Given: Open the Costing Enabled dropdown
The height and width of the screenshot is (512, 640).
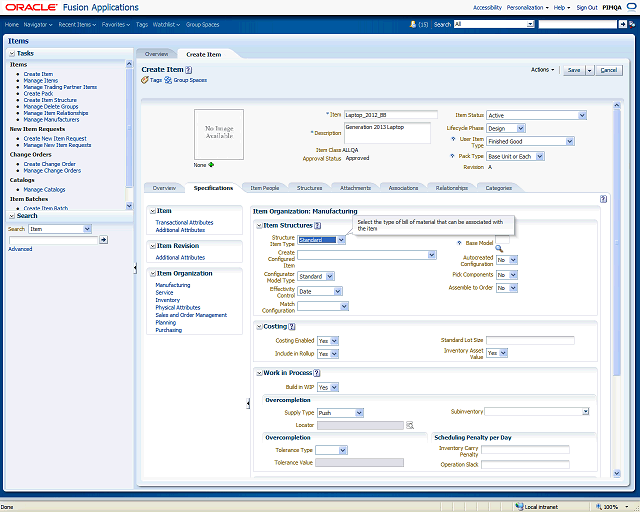Looking at the screenshot, I should click(333, 341).
